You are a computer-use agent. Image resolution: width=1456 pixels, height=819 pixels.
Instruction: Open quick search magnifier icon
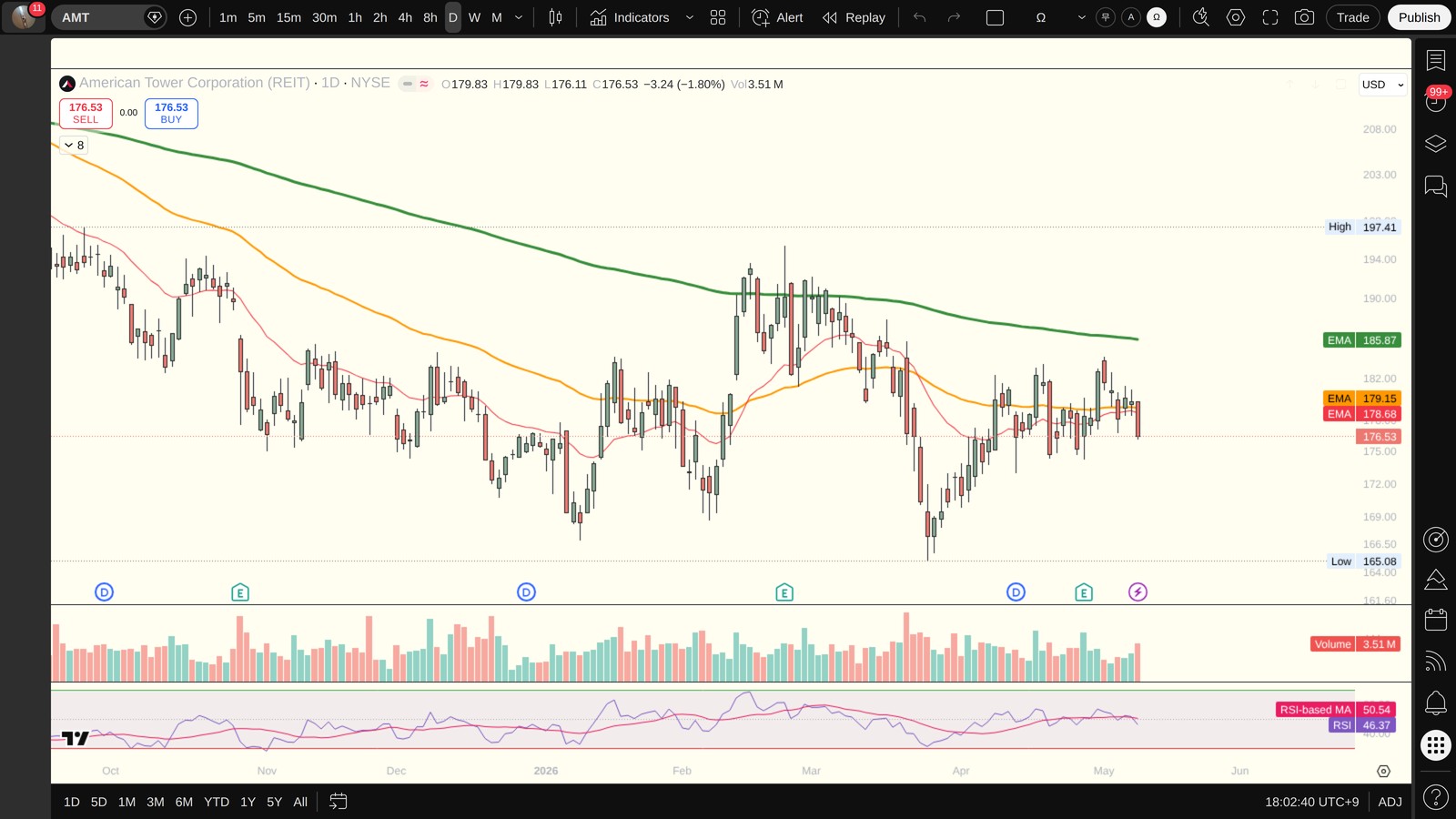[x=1201, y=17]
